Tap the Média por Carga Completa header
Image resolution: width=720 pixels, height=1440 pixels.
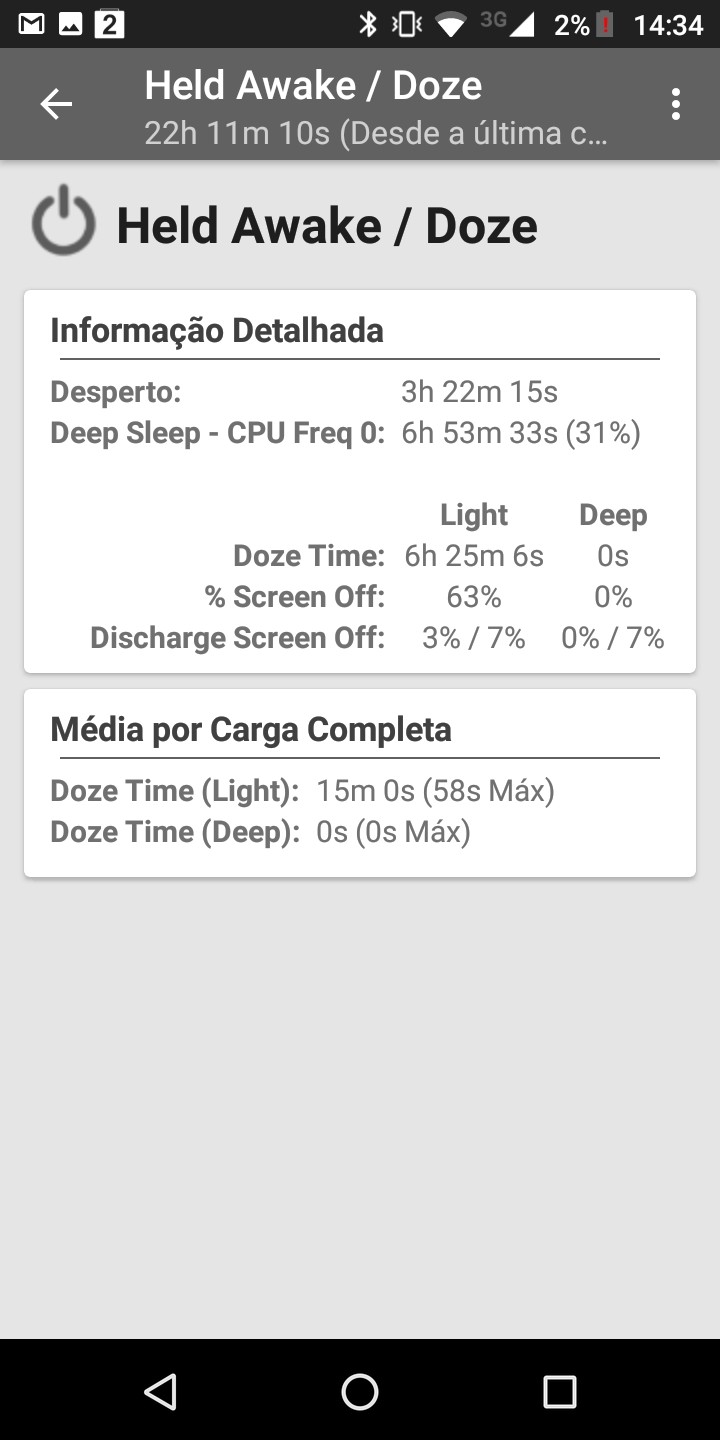point(251,730)
